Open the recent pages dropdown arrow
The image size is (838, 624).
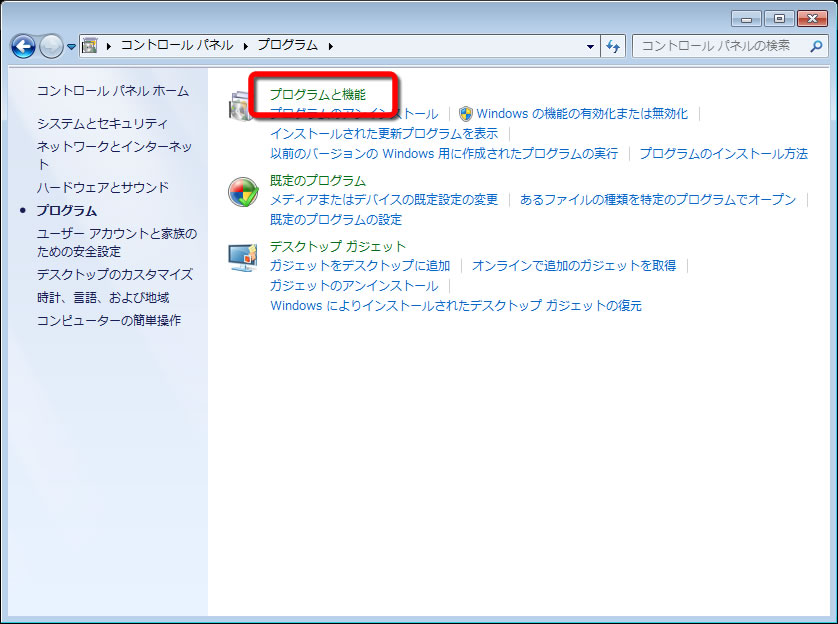(x=72, y=47)
